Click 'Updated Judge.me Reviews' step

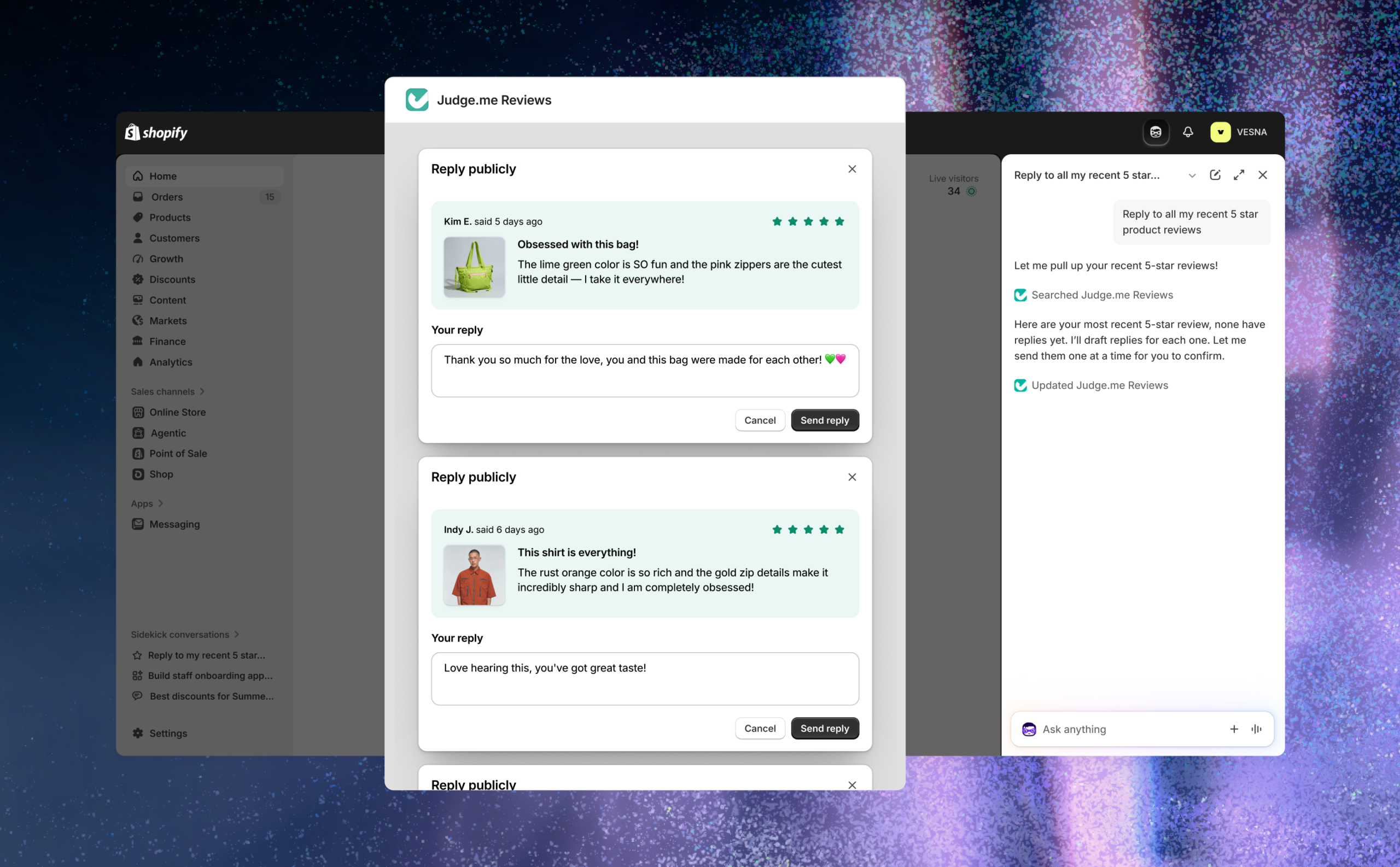click(x=1090, y=385)
